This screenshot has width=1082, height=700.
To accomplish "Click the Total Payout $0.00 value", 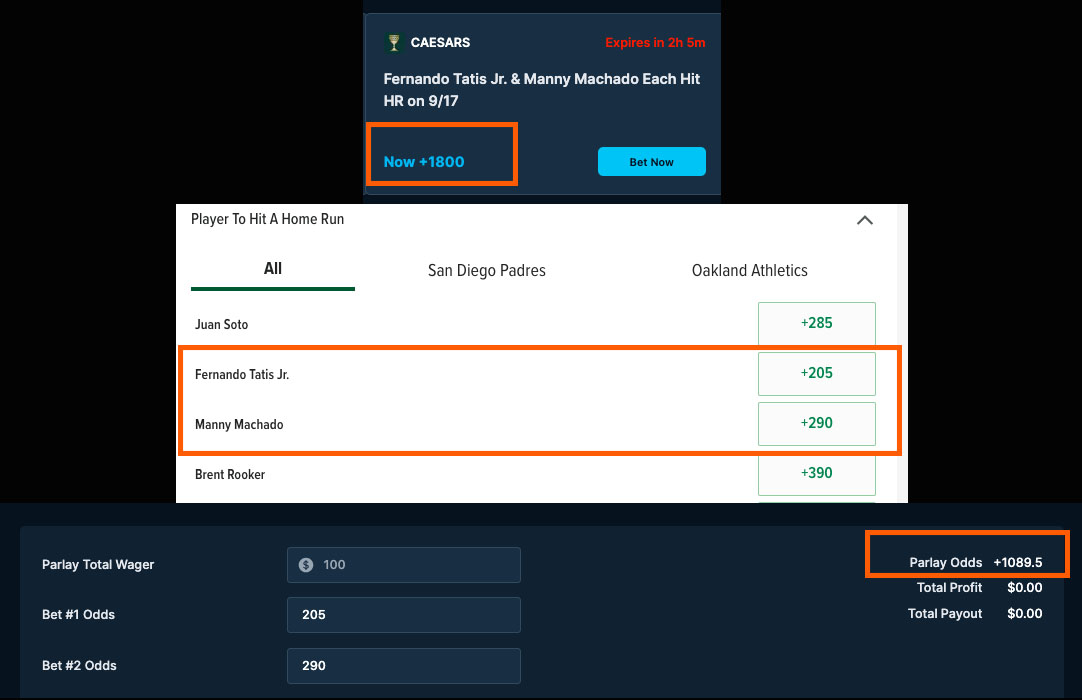I will 1025,613.
